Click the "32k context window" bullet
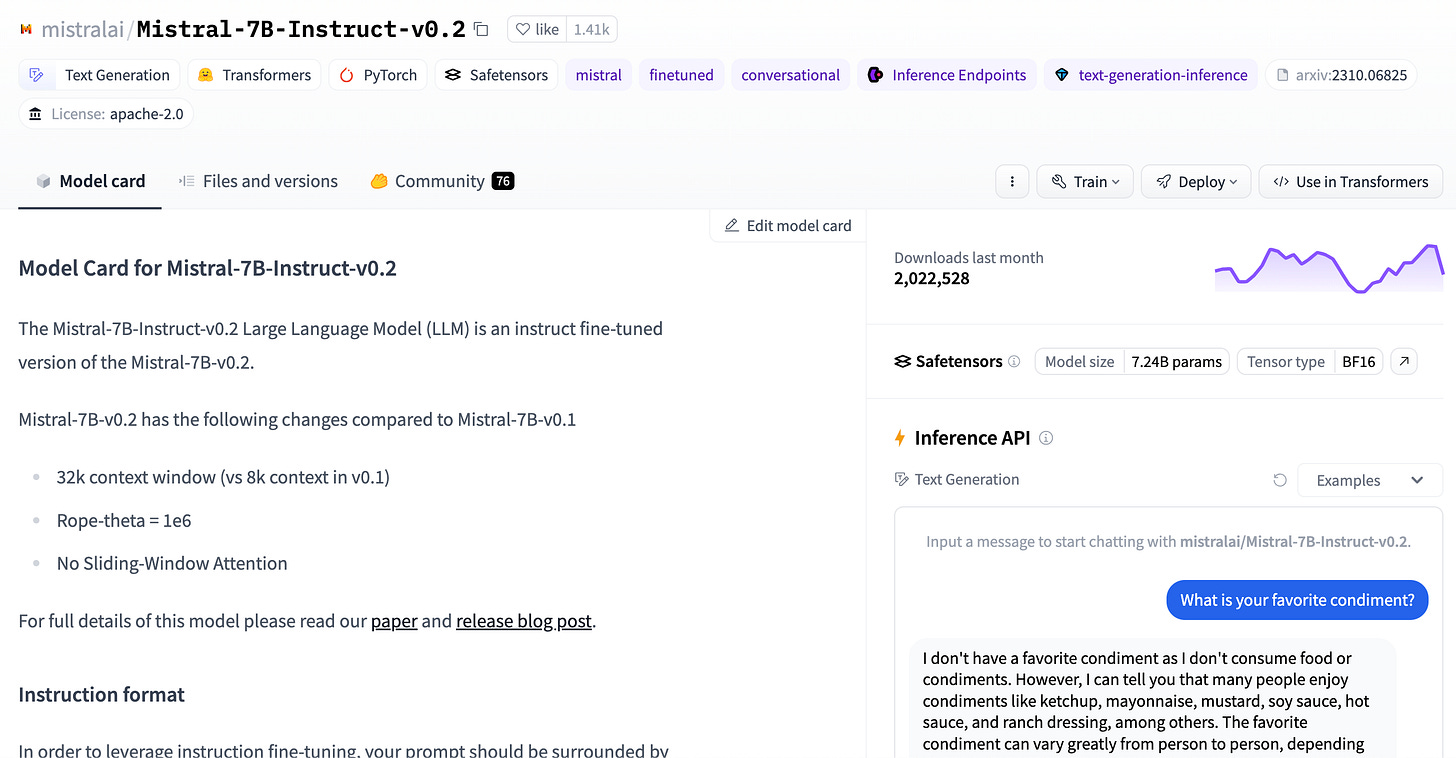Screen dimensions: 1456x758 coord(223,477)
